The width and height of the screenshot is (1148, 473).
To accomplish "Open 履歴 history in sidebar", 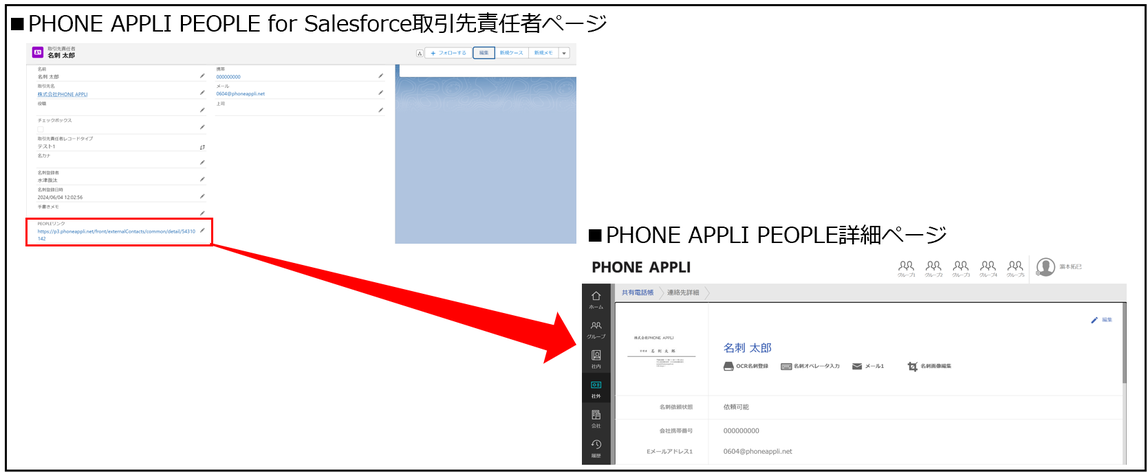I will click(x=596, y=448).
